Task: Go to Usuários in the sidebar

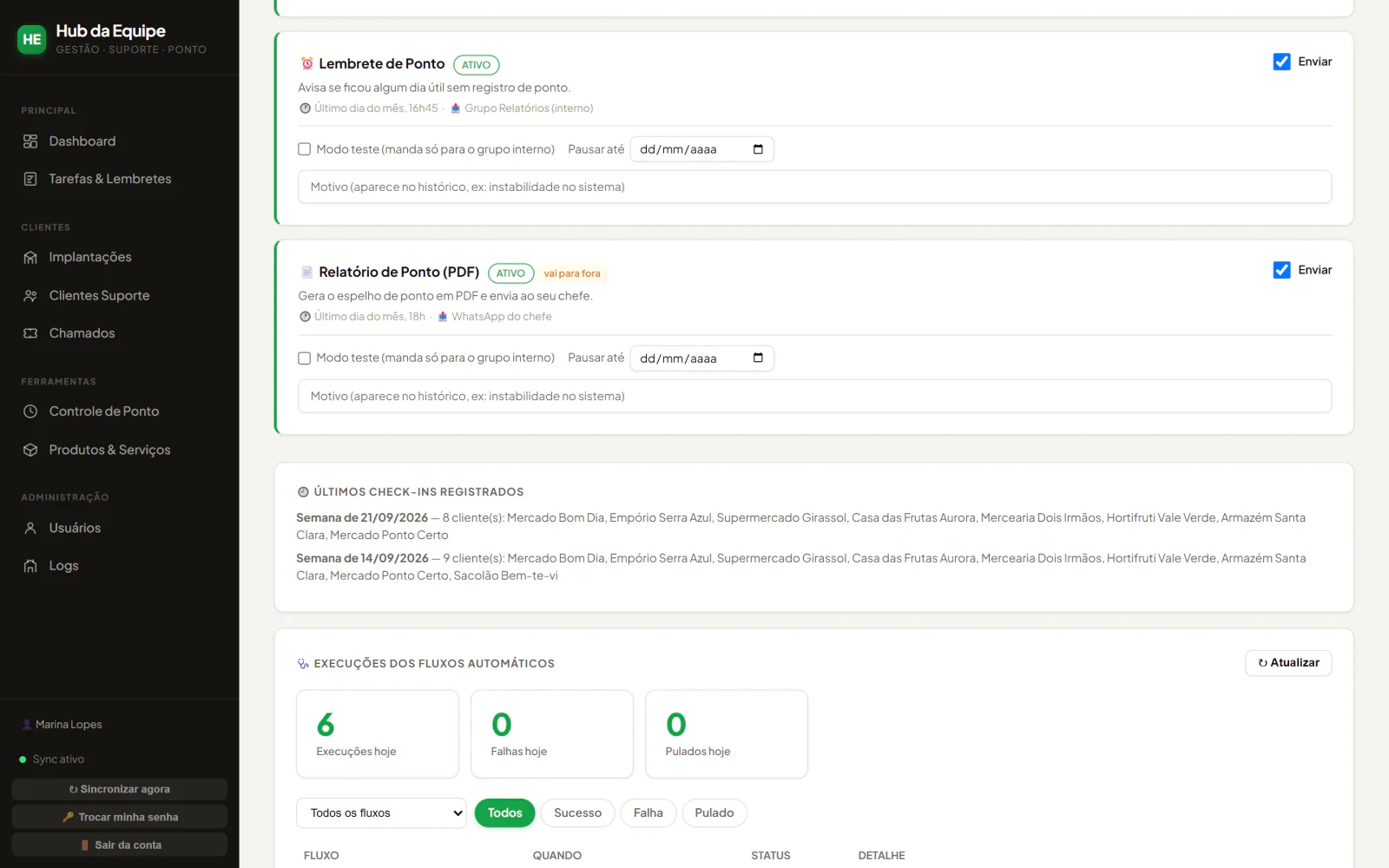Action: click(75, 528)
